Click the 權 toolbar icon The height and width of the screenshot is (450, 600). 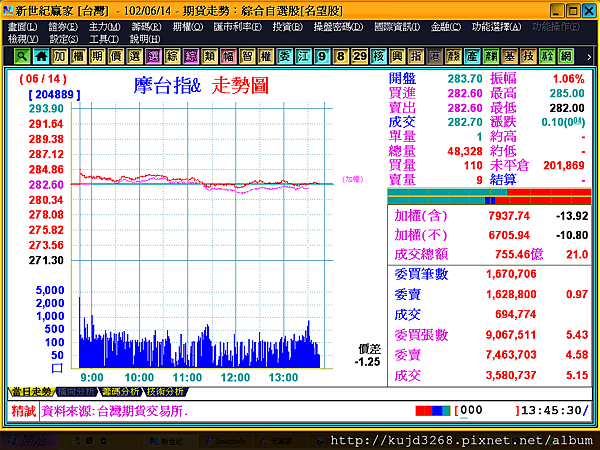pyautogui.click(x=266, y=56)
